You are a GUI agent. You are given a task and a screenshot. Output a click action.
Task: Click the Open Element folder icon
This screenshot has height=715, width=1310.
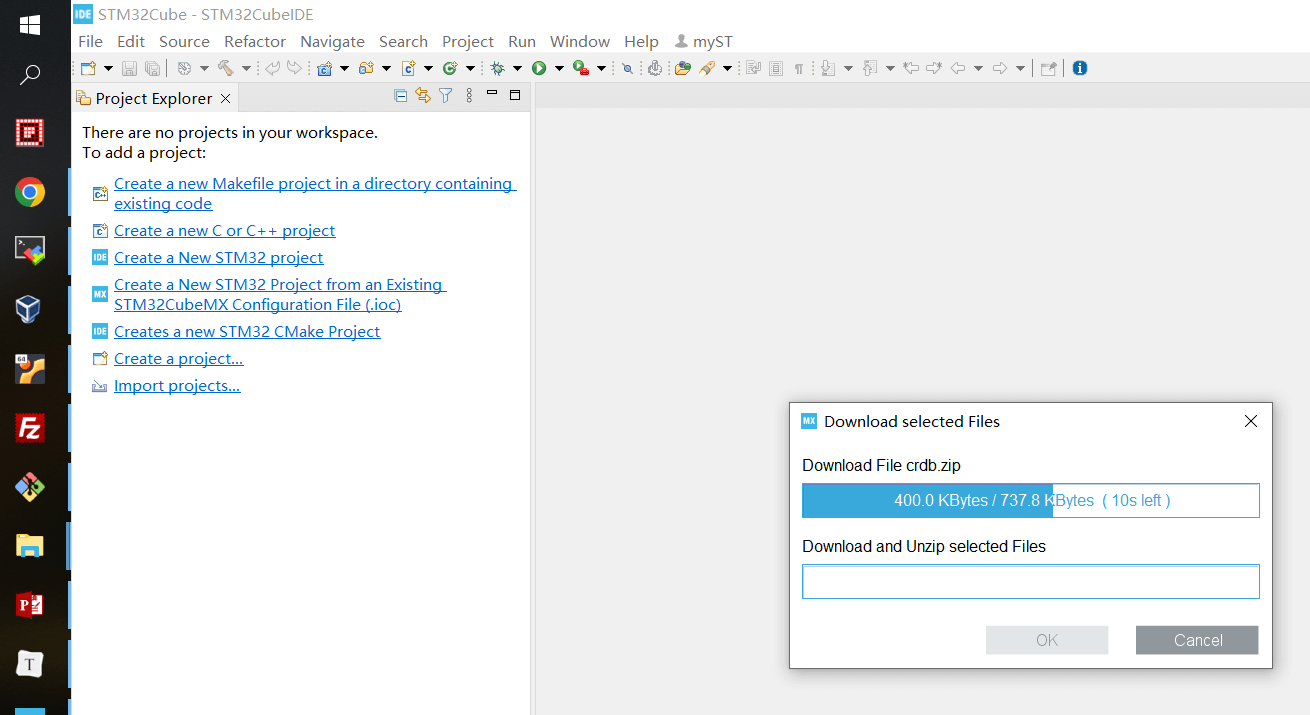[682, 68]
